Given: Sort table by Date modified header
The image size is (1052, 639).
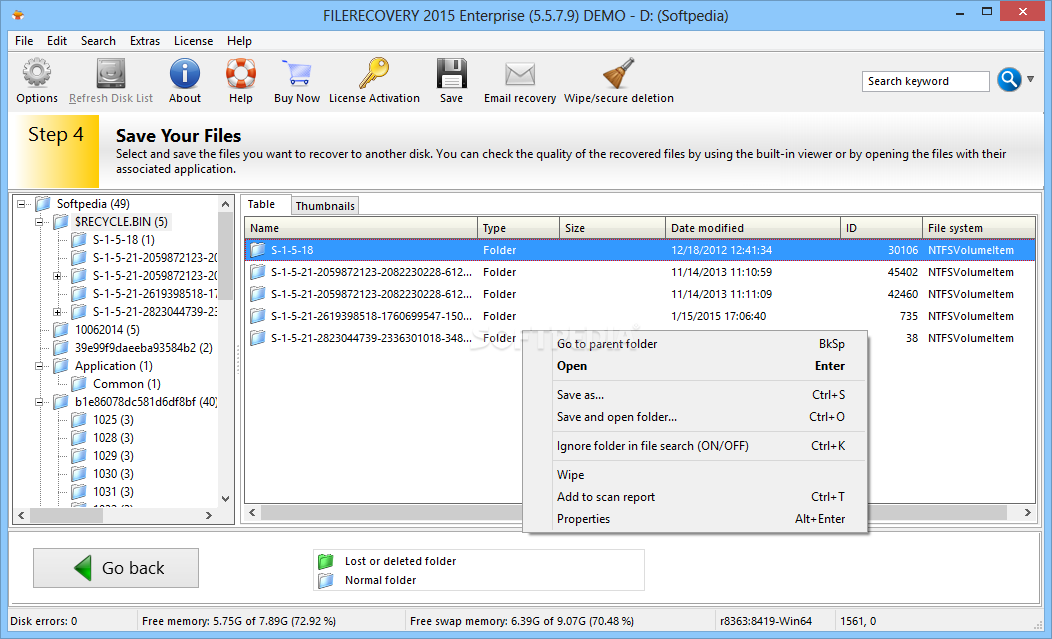Looking at the screenshot, I should 753,228.
